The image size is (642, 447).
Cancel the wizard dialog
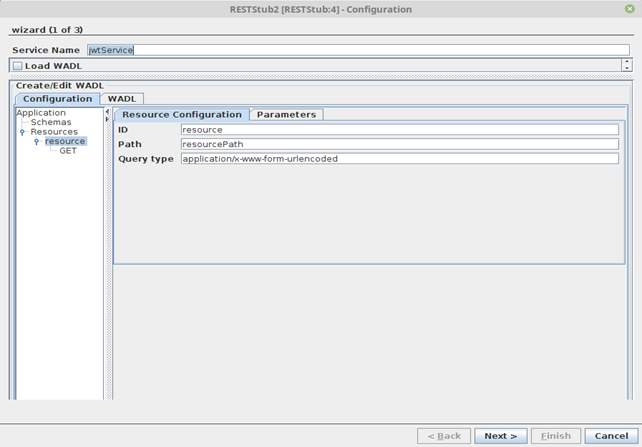[x=611, y=436]
